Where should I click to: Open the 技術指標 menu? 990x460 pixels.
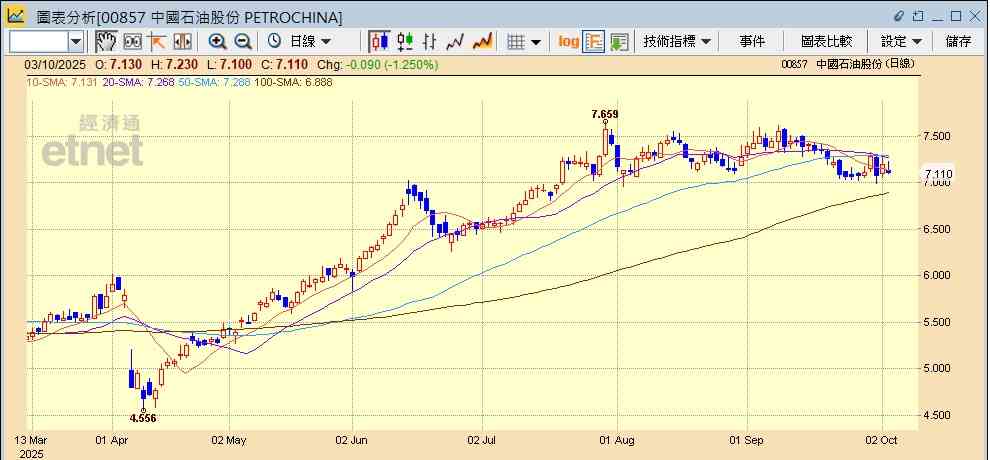coord(677,41)
